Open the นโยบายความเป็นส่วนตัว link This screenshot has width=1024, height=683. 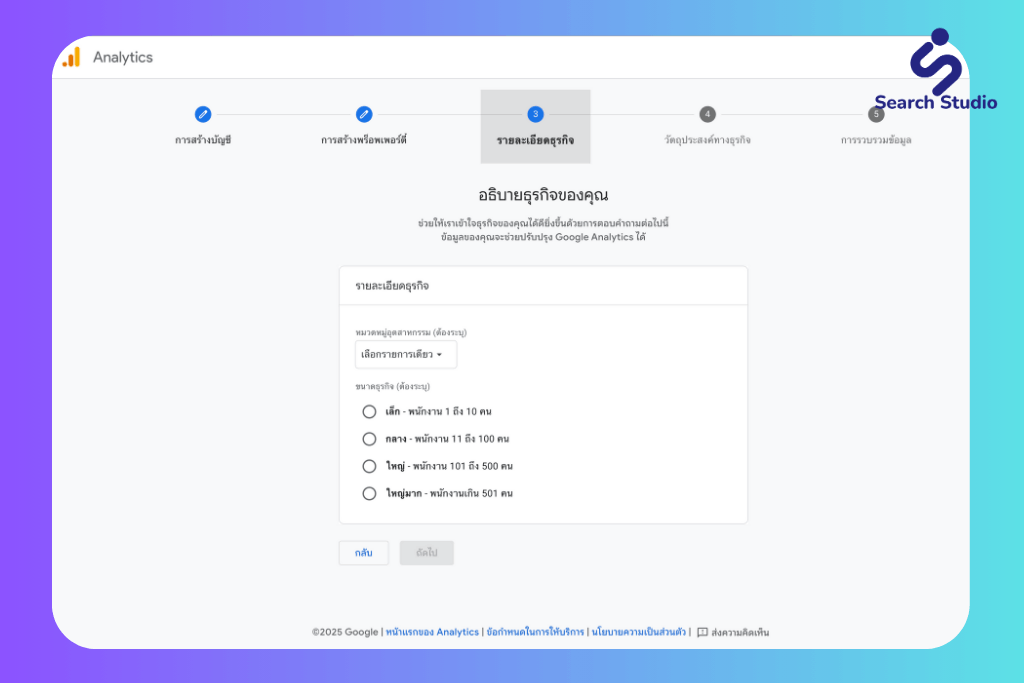click(x=638, y=632)
